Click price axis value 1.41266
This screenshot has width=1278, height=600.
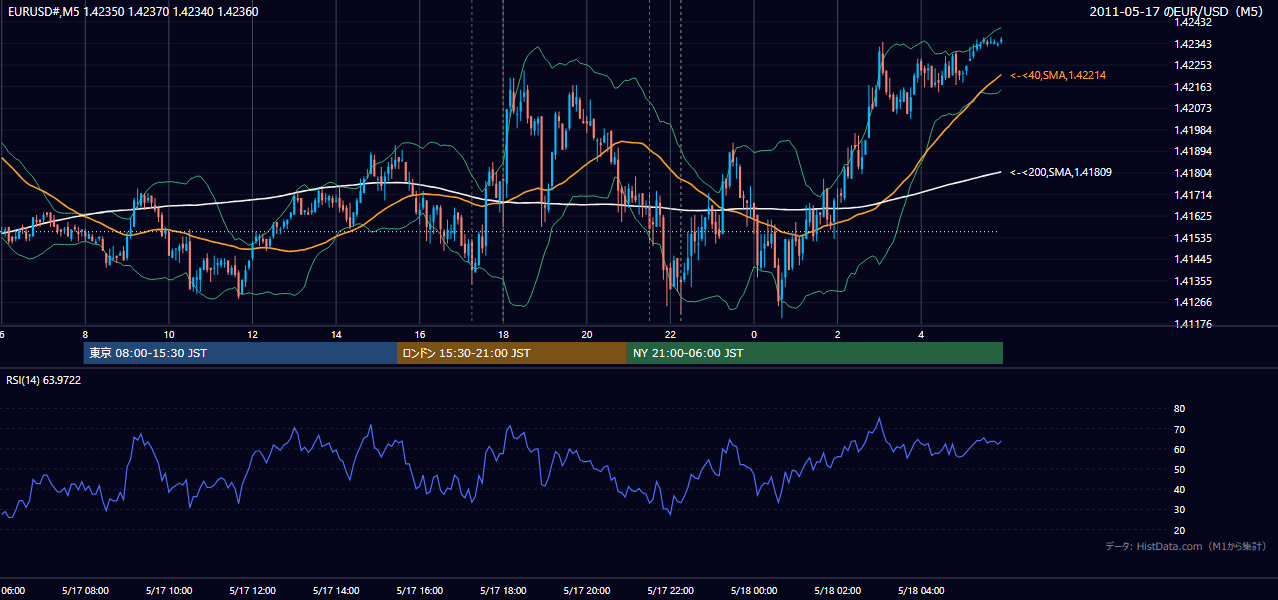point(1194,302)
